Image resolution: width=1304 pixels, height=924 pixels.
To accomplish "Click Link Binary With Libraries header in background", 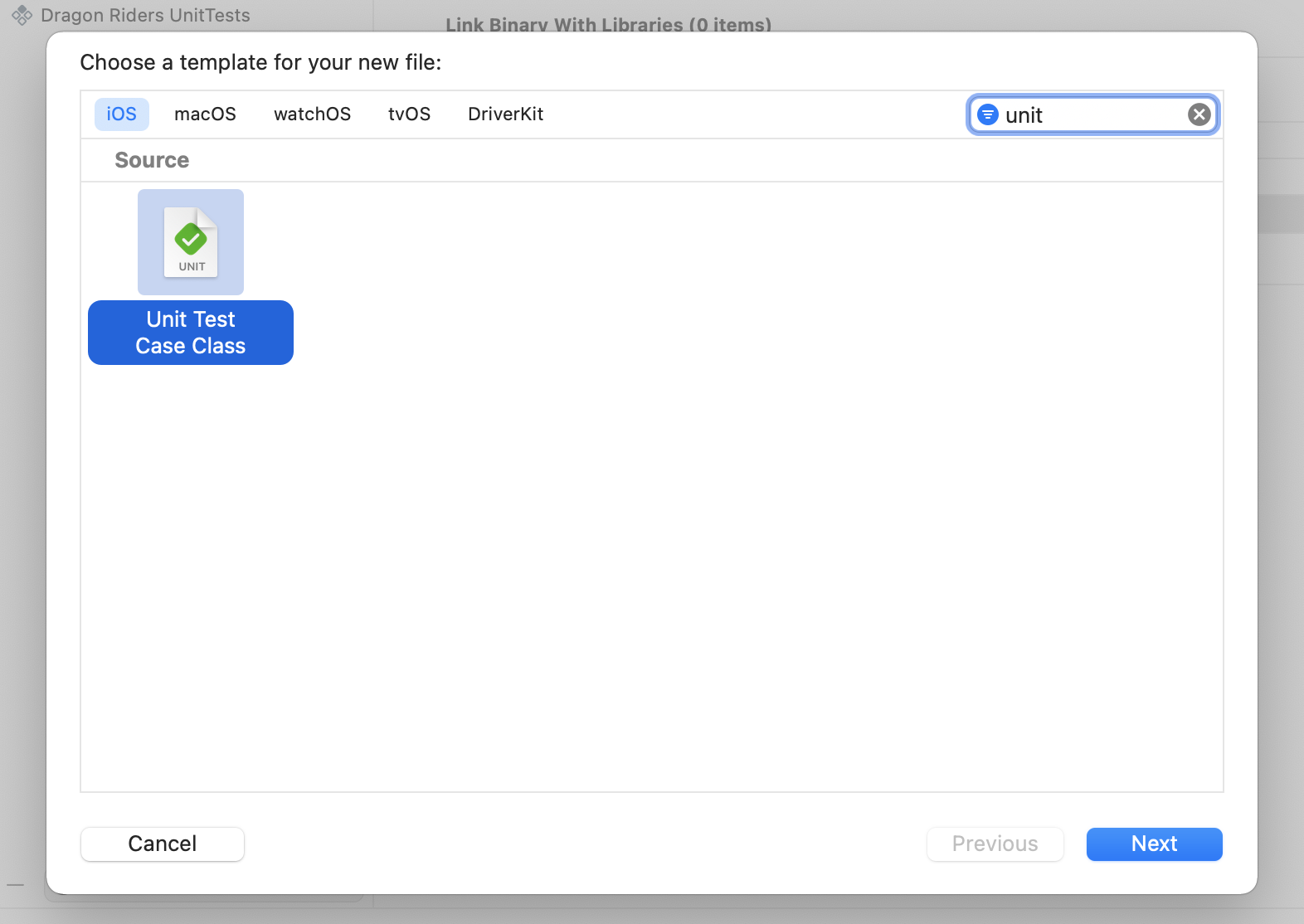I will tap(609, 25).
